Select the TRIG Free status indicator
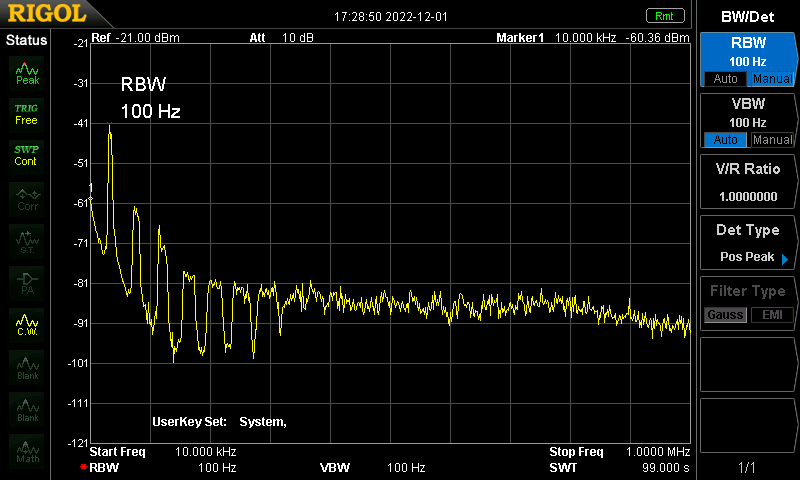 tap(27, 115)
